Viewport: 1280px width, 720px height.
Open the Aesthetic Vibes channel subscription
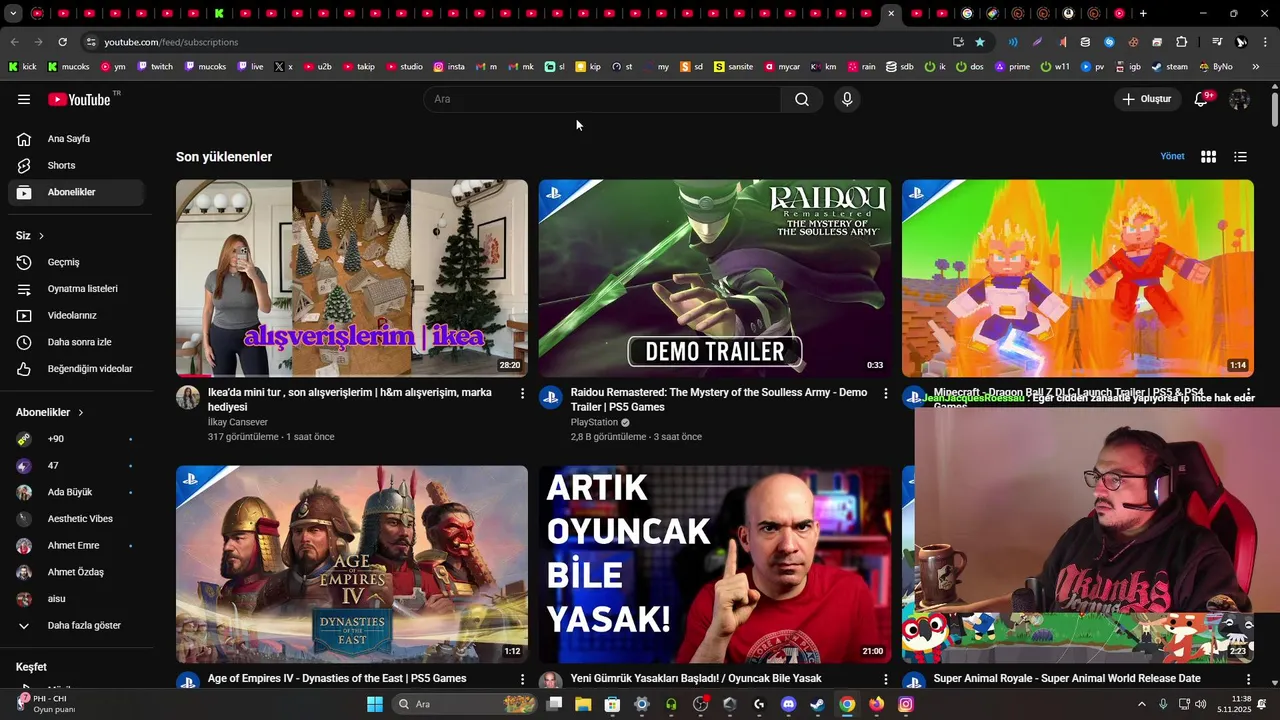point(76,519)
